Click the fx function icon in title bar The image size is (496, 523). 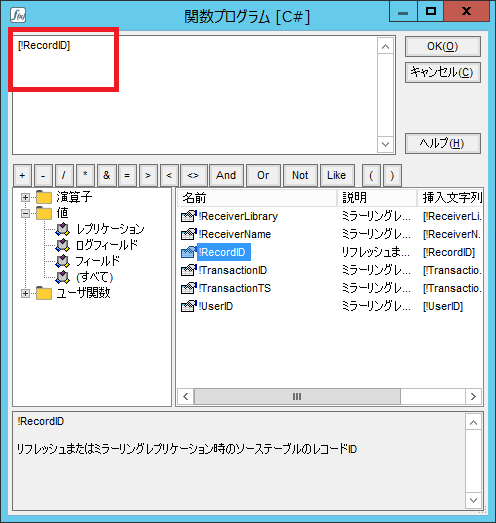pyautogui.click(x=18, y=15)
